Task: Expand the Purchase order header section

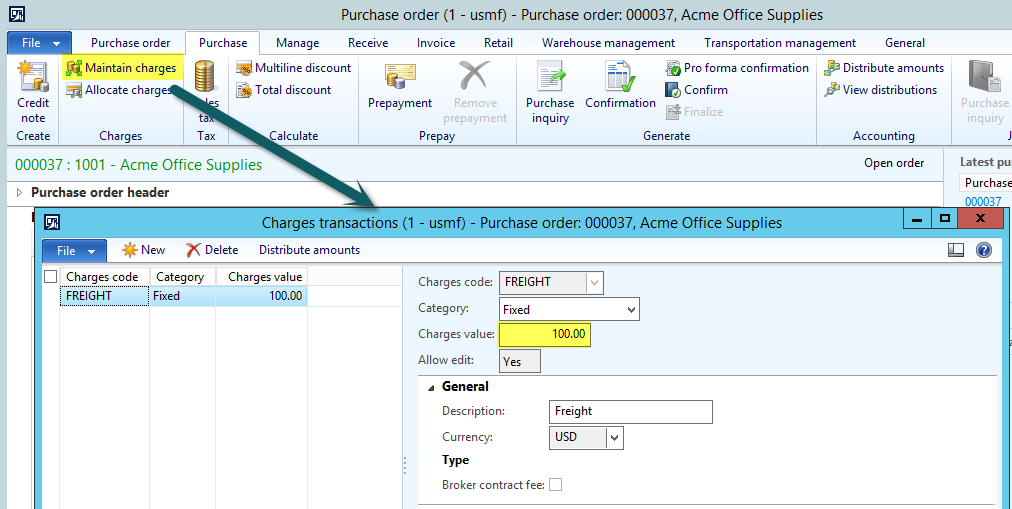Action: click(x=19, y=192)
